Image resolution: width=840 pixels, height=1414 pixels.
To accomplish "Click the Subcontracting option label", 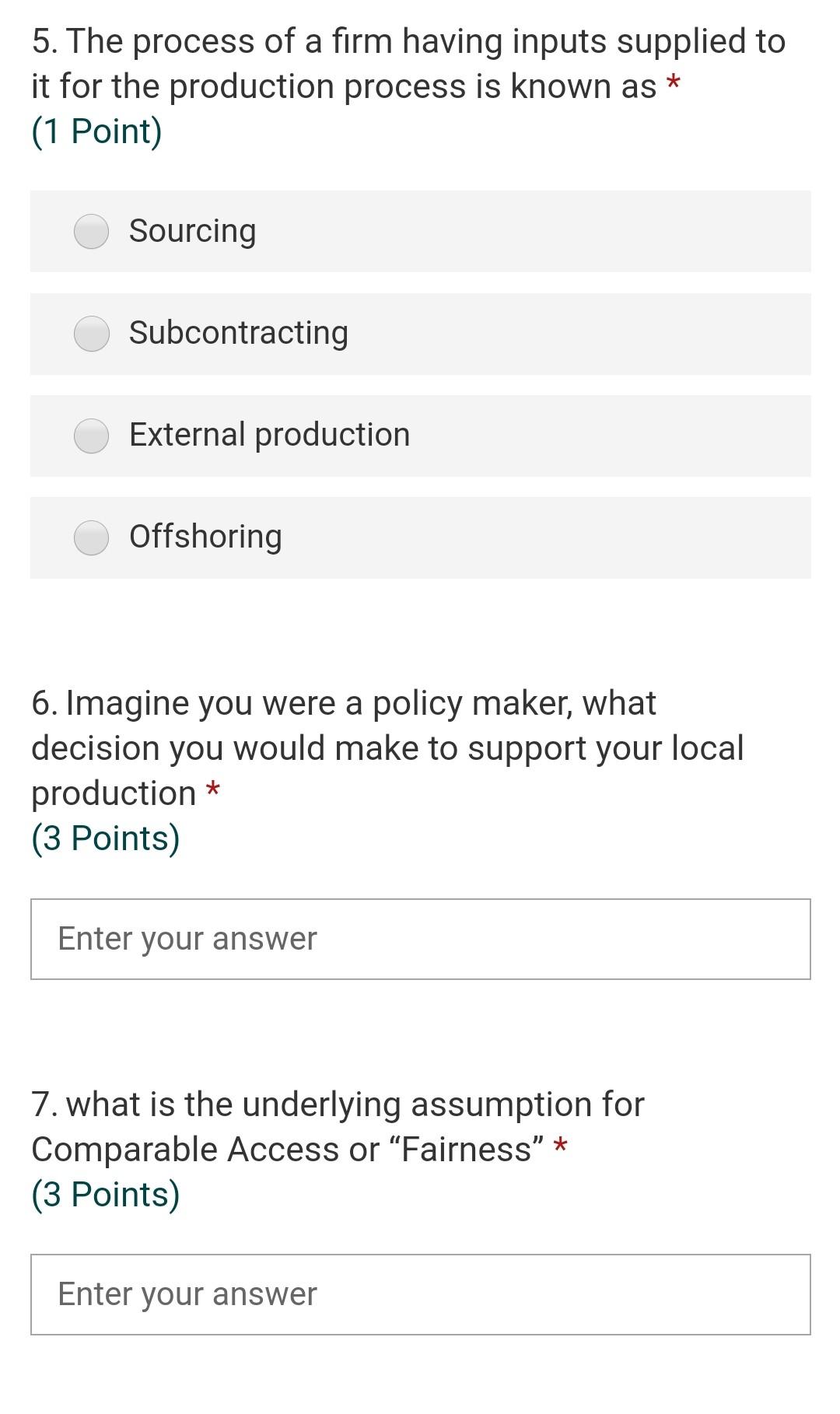I will pyautogui.click(x=238, y=333).
